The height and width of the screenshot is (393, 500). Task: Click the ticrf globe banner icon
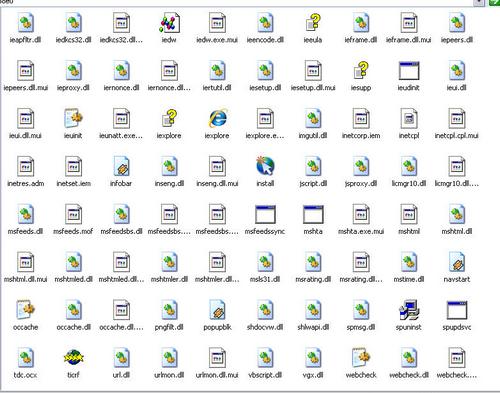(x=73, y=358)
